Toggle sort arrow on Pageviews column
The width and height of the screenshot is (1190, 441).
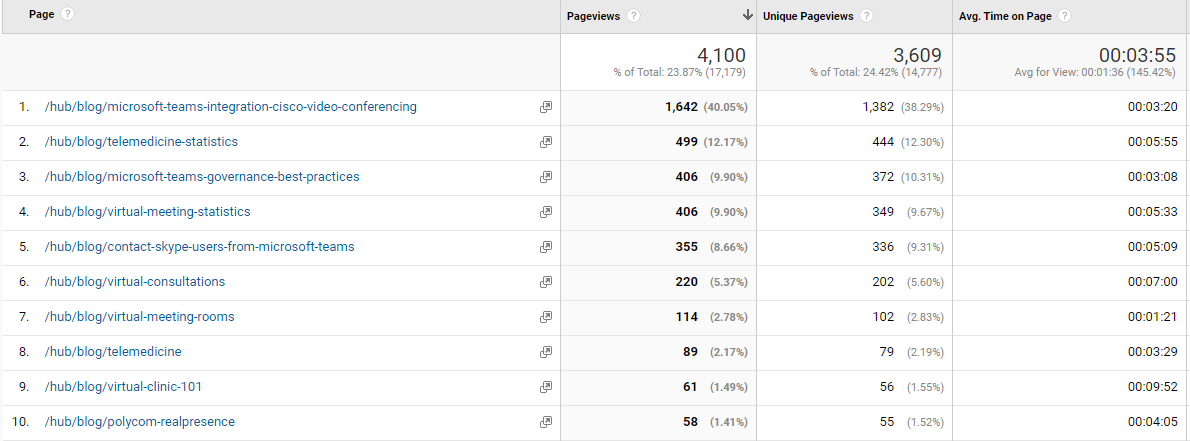coord(747,15)
